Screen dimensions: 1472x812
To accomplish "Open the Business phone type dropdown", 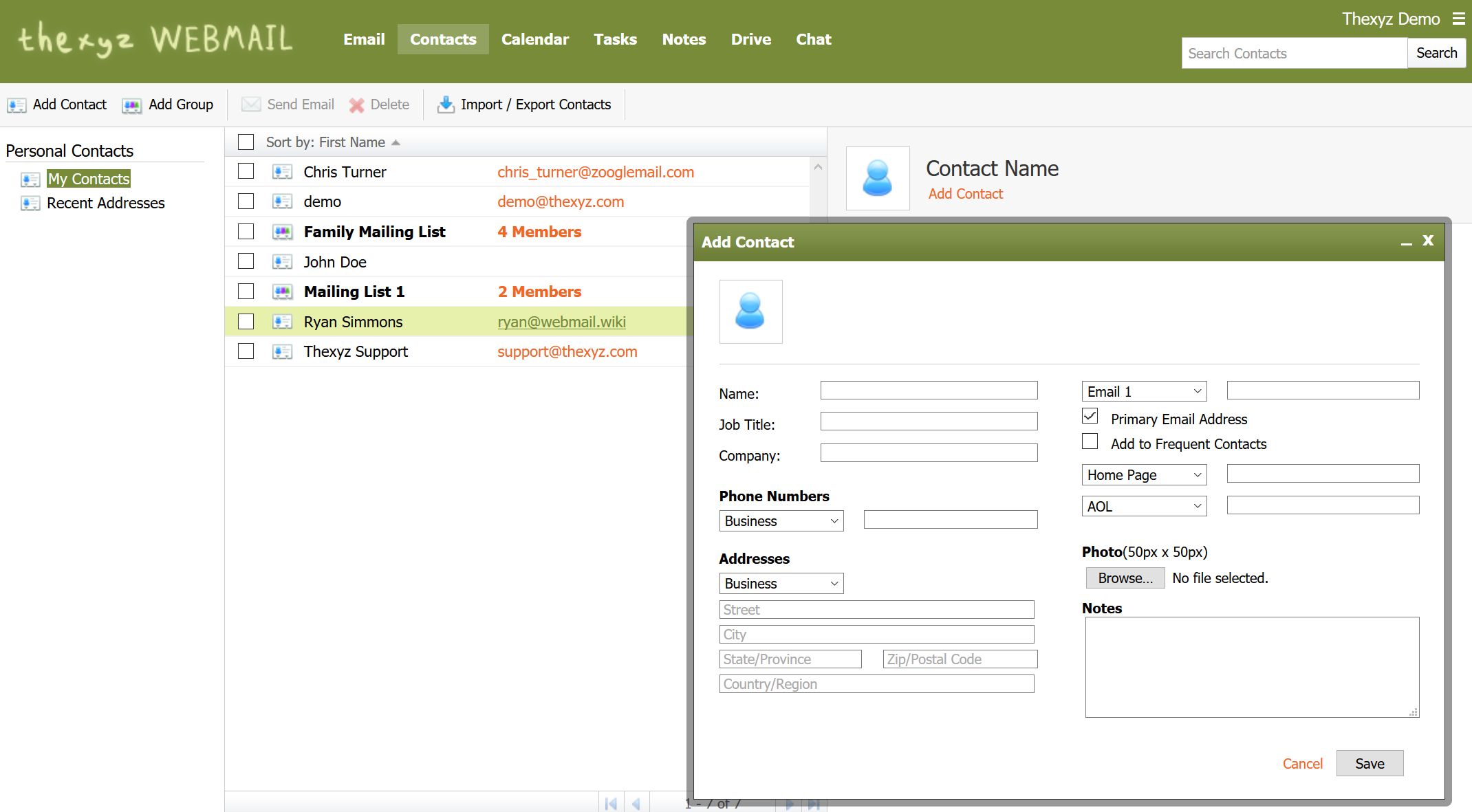I will pos(781,520).
